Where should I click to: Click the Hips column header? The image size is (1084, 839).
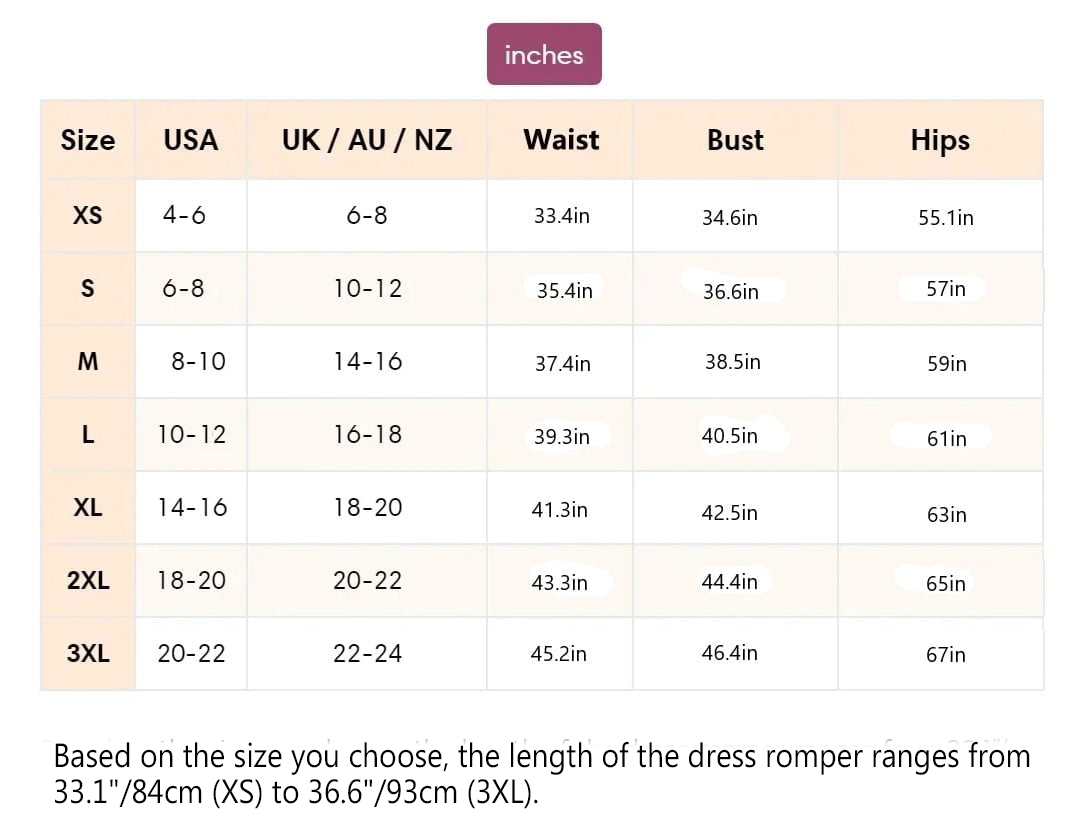(940, 141)
